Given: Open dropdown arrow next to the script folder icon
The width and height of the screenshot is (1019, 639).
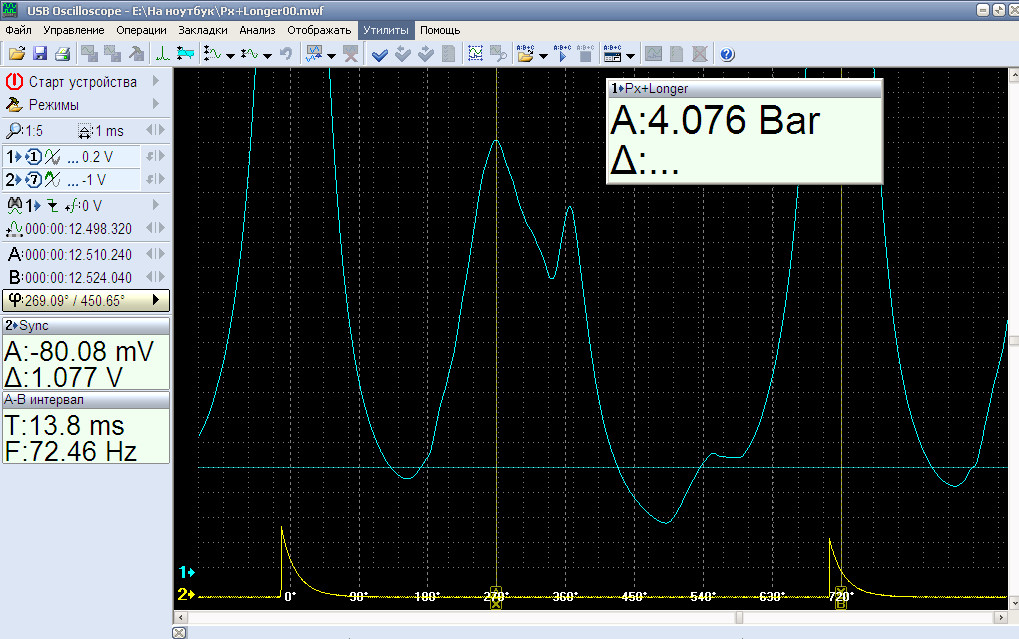Looking at the screenshot, I should pos(543,55).
